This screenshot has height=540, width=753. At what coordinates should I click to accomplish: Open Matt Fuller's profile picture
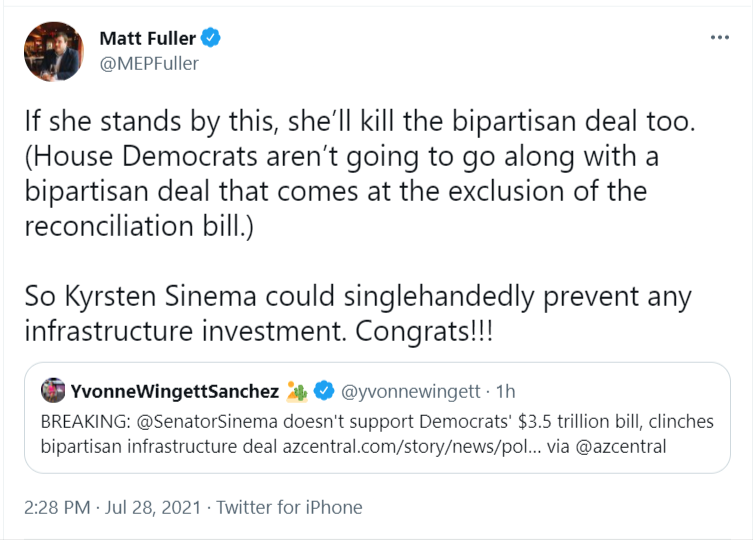[x=54, y=51]
